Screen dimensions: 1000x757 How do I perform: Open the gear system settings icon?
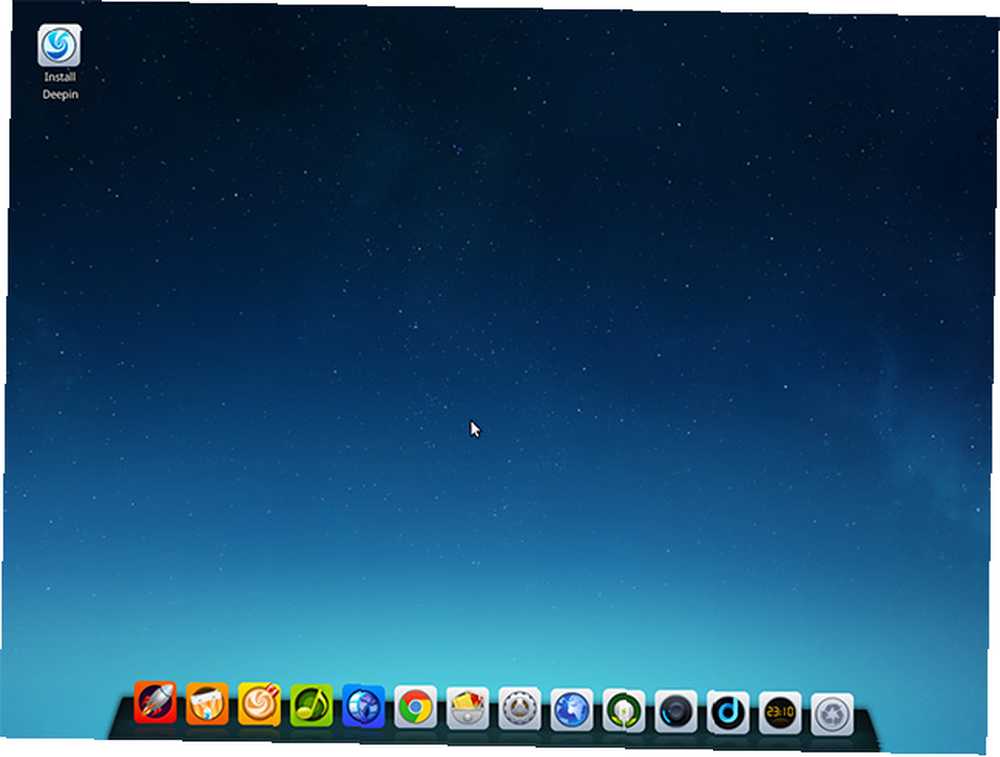click(x=520, y=709)
